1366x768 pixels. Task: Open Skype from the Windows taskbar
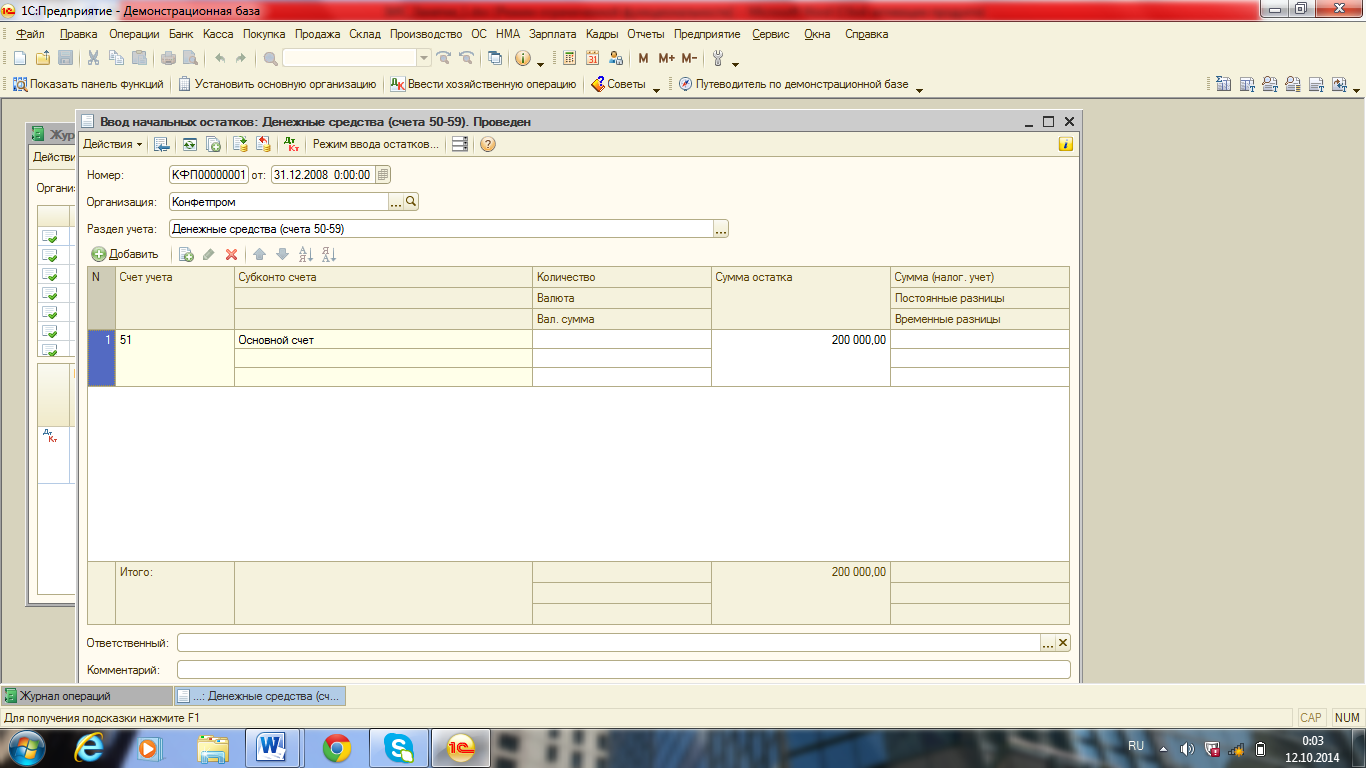(x=399, y=747)
